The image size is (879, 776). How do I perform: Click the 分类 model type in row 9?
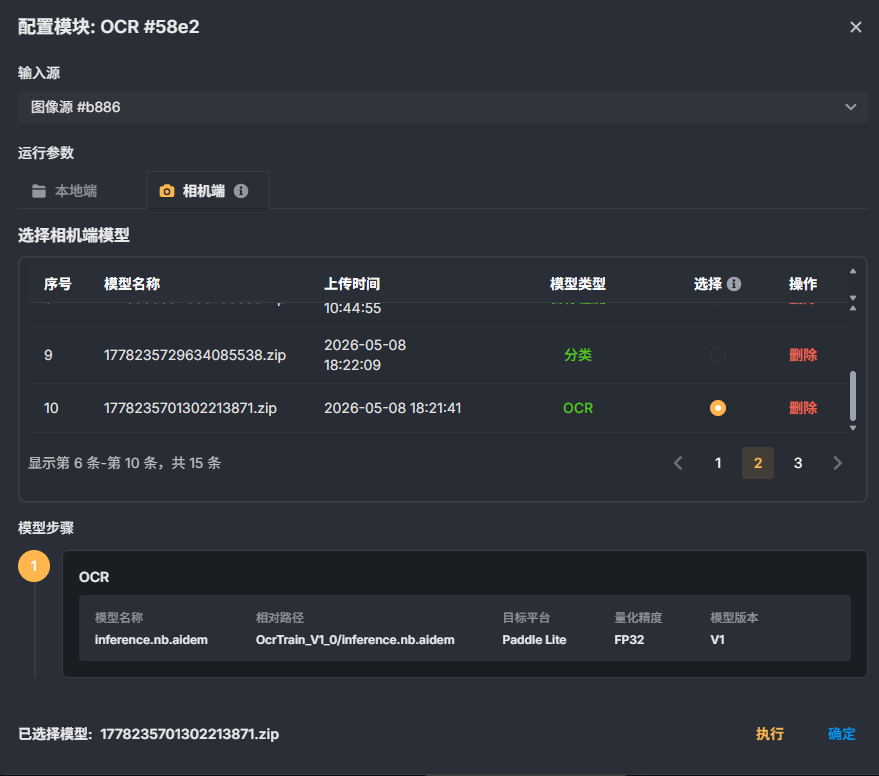(578, 355)
